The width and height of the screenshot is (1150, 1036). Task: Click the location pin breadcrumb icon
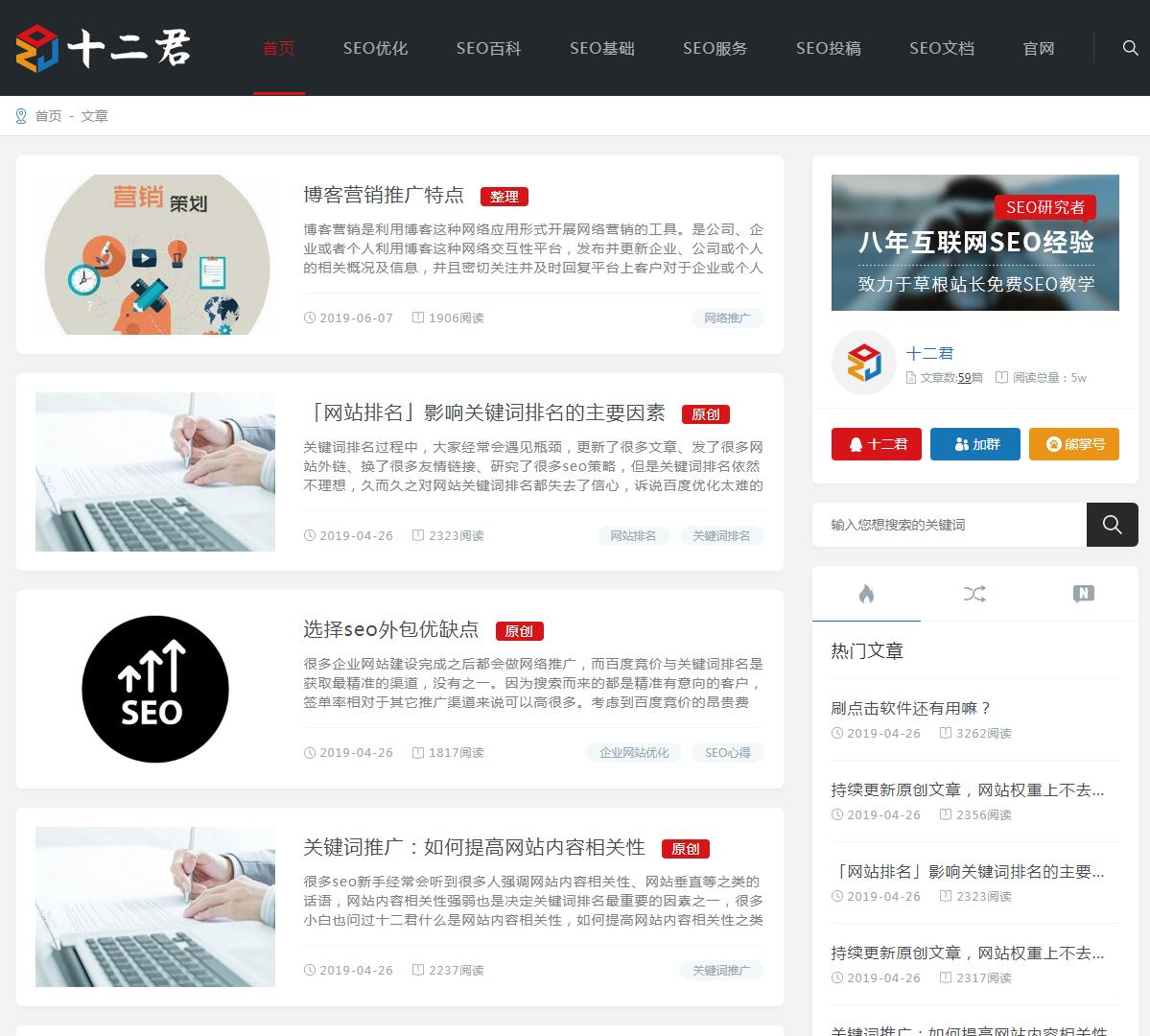21,116
